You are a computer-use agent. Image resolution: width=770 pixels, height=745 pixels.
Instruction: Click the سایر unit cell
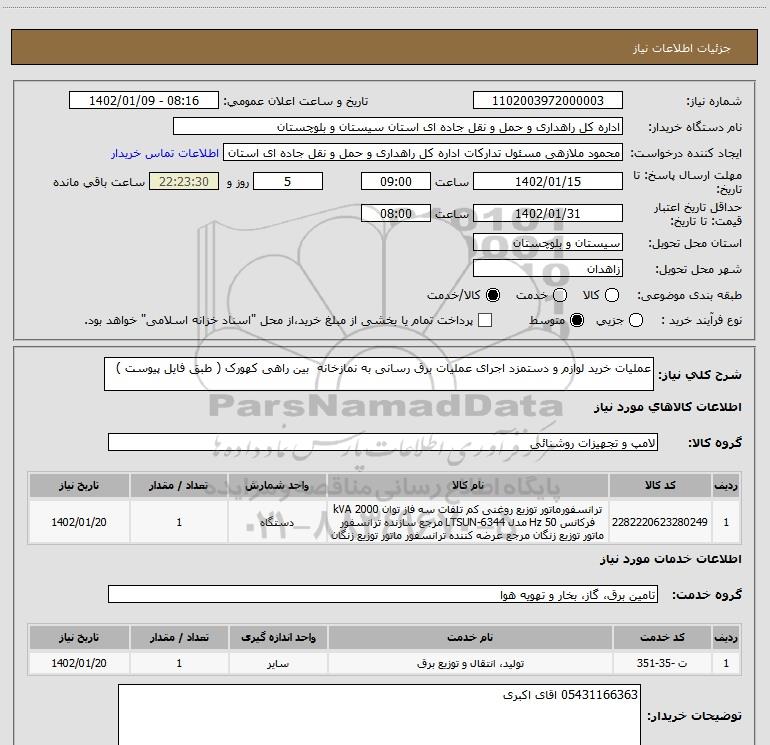(x=278, y=663)
